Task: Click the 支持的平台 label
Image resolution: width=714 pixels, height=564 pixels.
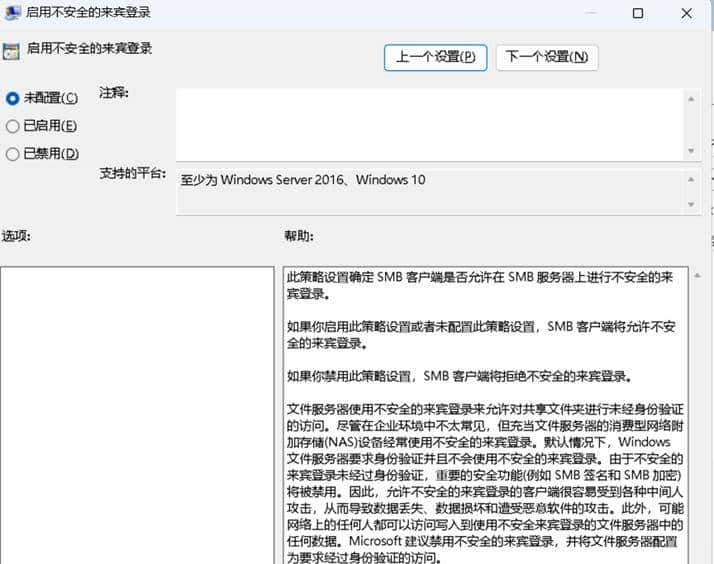Action: click(133, 173)
